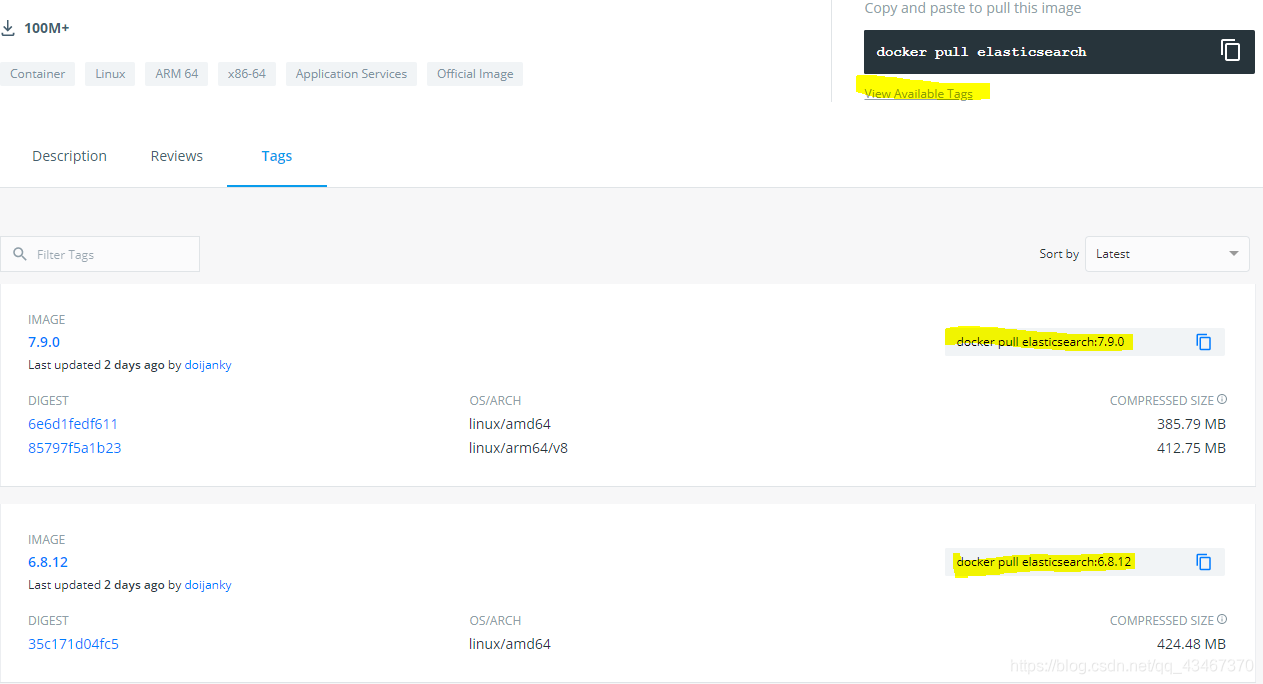Click the Container category chip

tap(37, 74)
